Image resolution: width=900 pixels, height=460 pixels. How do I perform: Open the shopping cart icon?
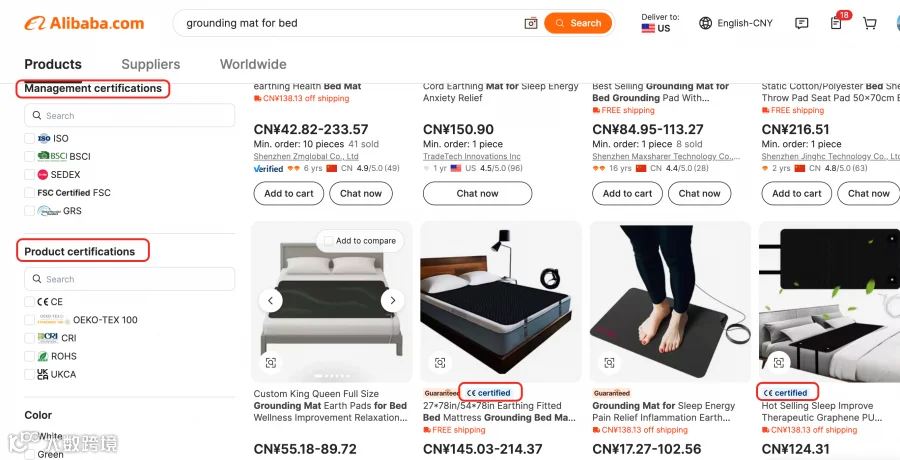(870, 24)
